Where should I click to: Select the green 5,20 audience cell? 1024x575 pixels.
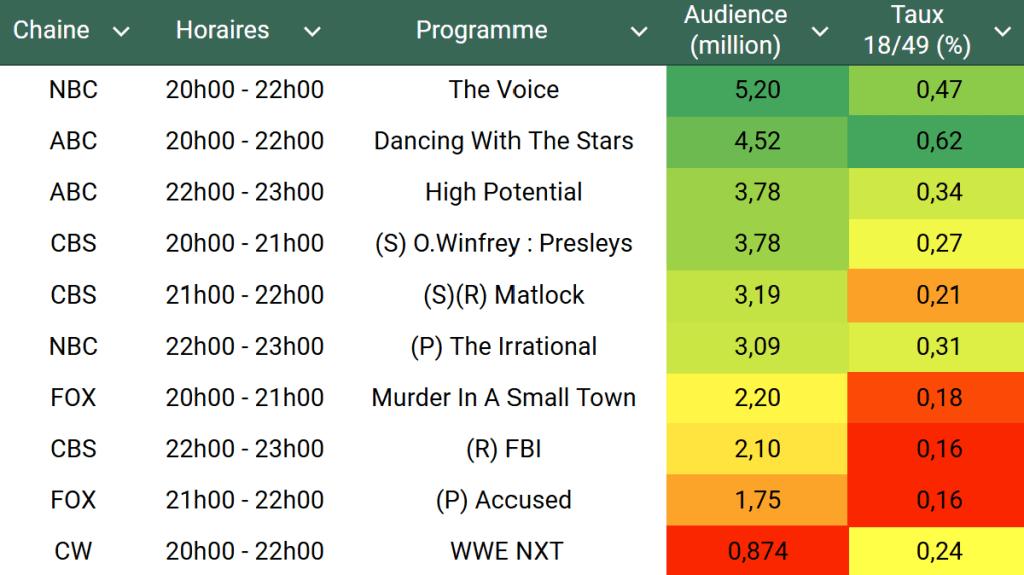pos(757,90)
